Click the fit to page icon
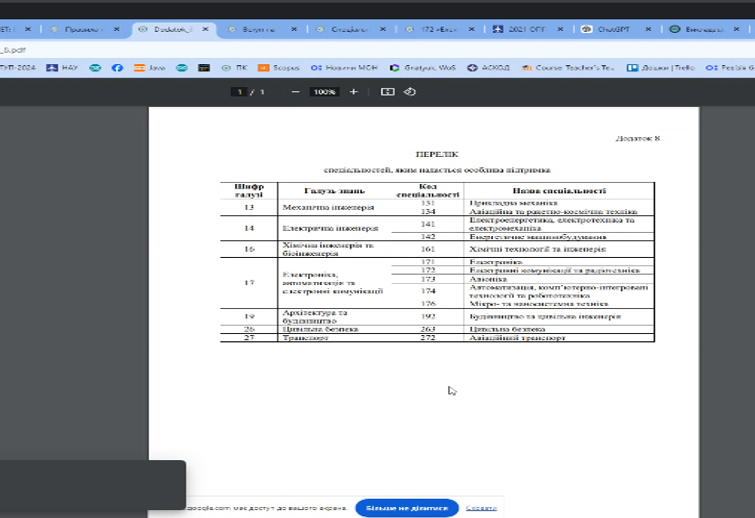755x518 pixels. tap(388, 92)
